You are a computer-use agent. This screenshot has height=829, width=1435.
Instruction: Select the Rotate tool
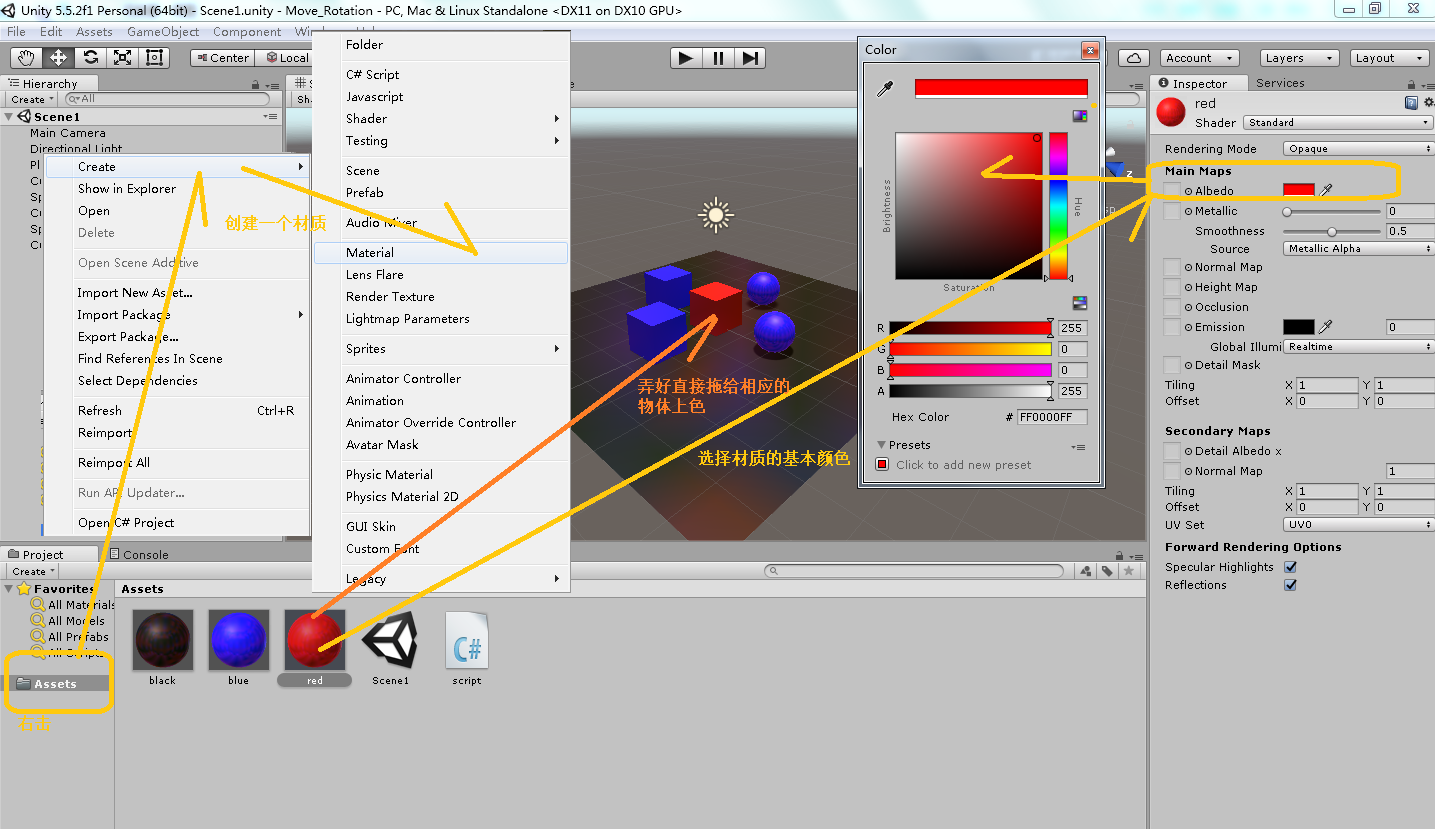pyautogui.click(x=90, y=58)
